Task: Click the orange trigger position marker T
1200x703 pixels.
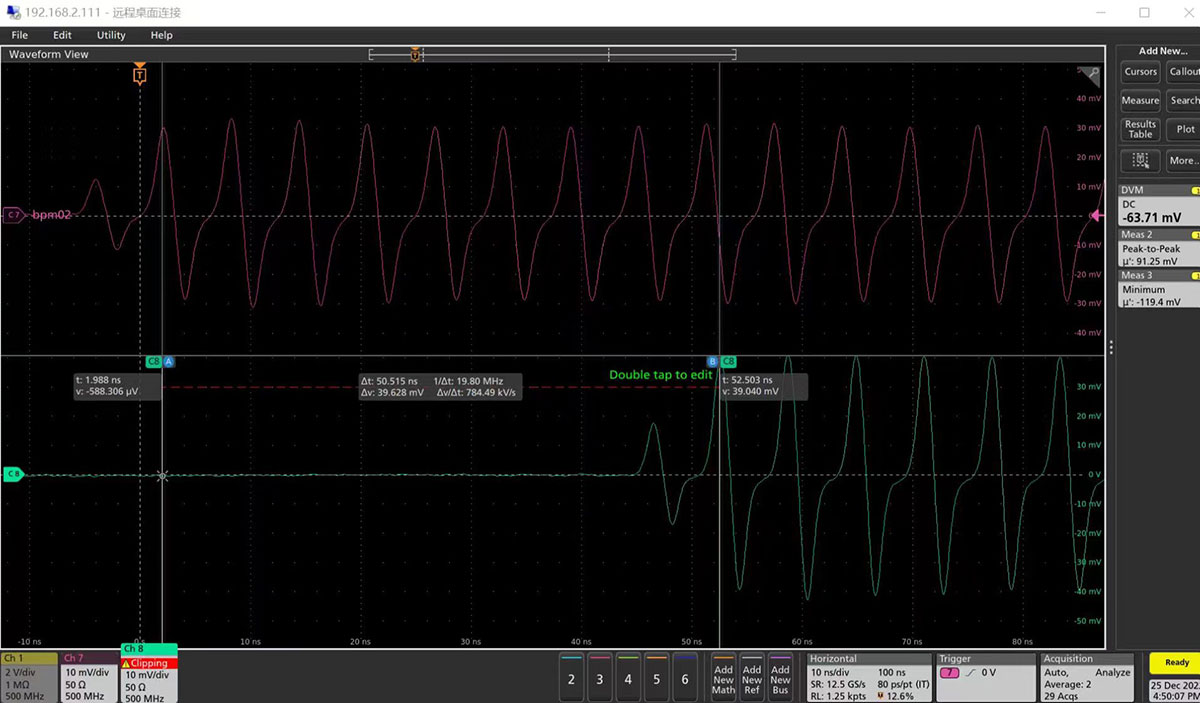Action: click(140, 75)
